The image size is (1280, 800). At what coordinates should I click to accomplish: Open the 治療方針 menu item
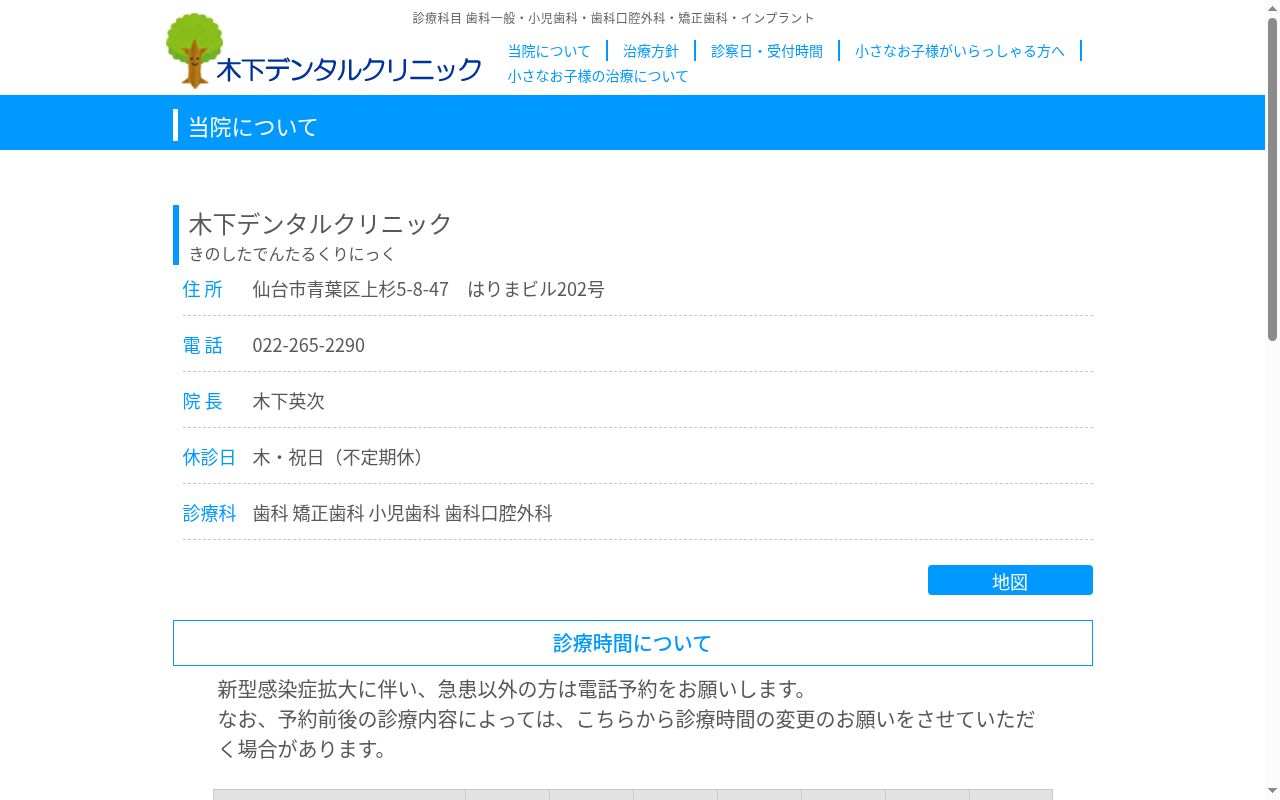coord(651,51)
